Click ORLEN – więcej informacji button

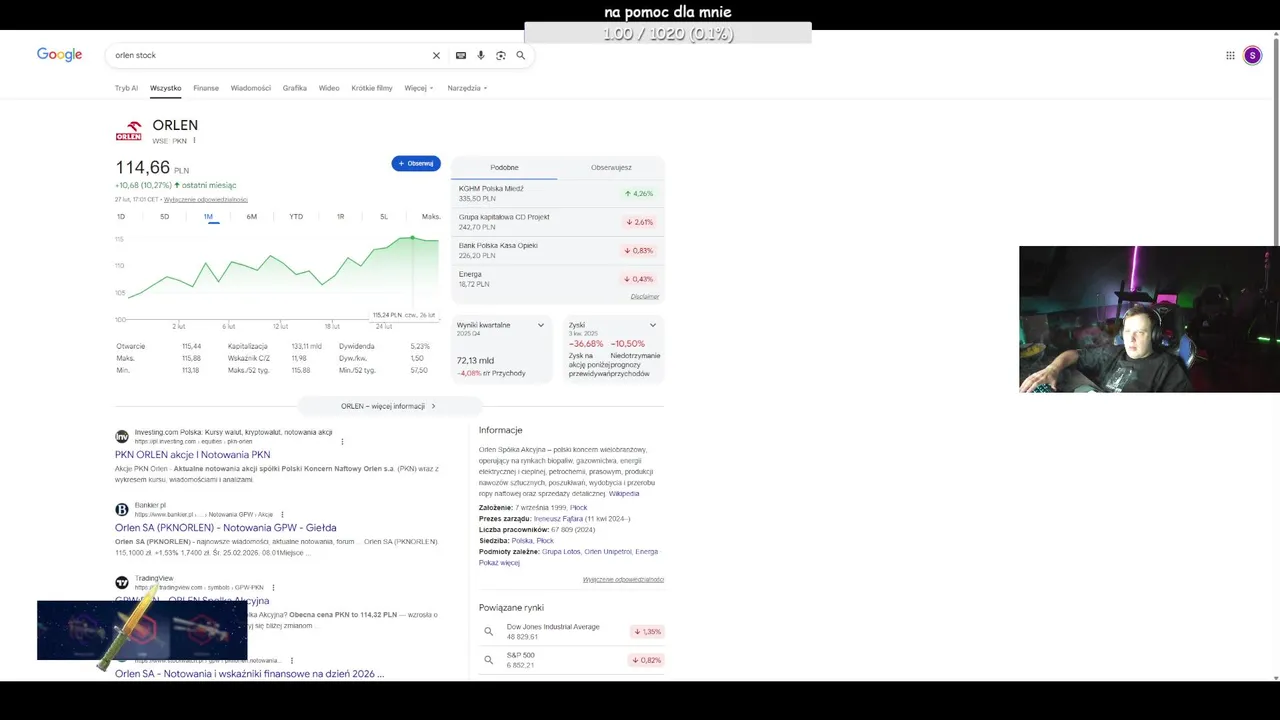[389, 406]
